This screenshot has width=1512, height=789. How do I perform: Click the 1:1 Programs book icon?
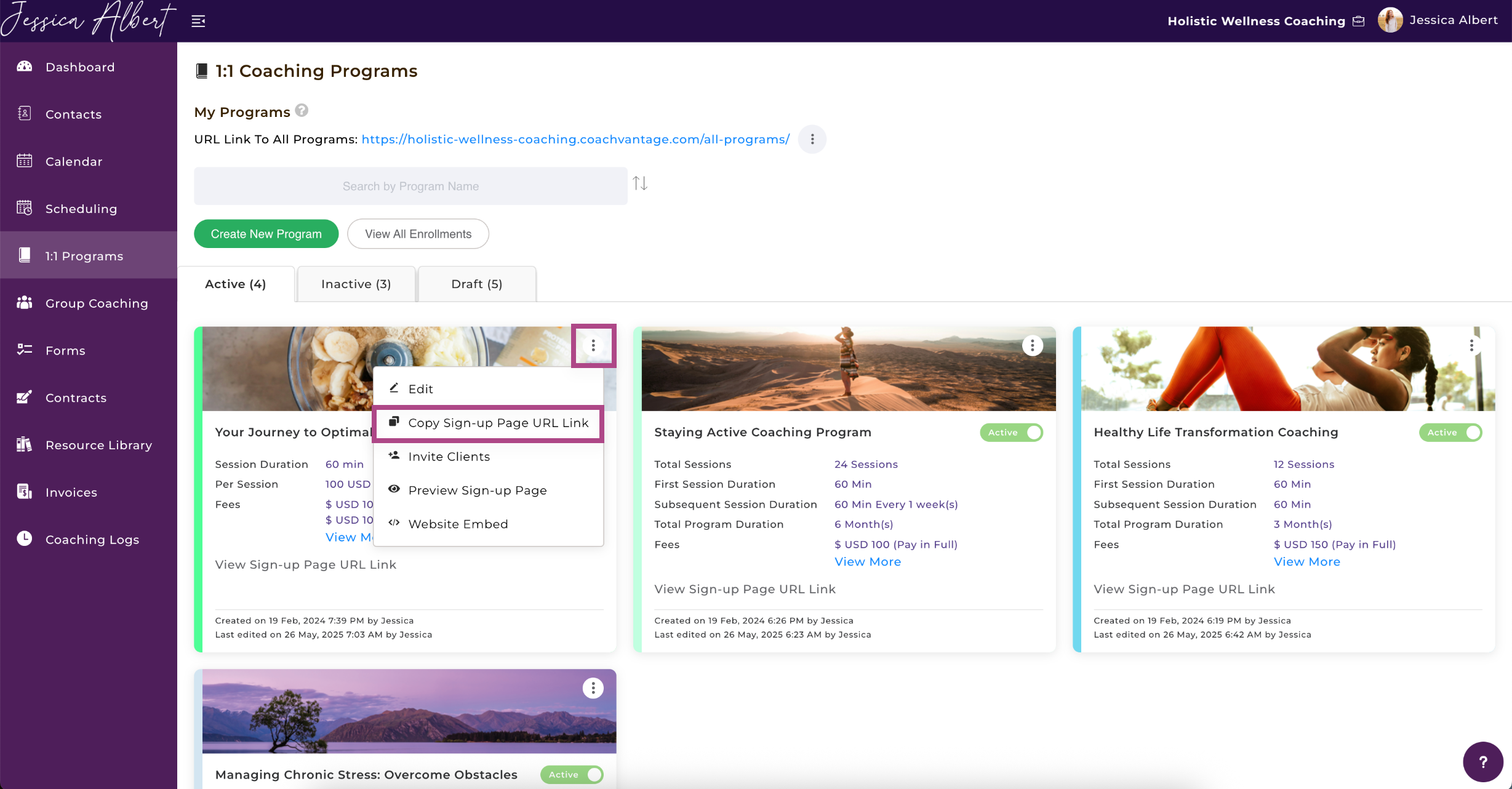coord(24,255)
